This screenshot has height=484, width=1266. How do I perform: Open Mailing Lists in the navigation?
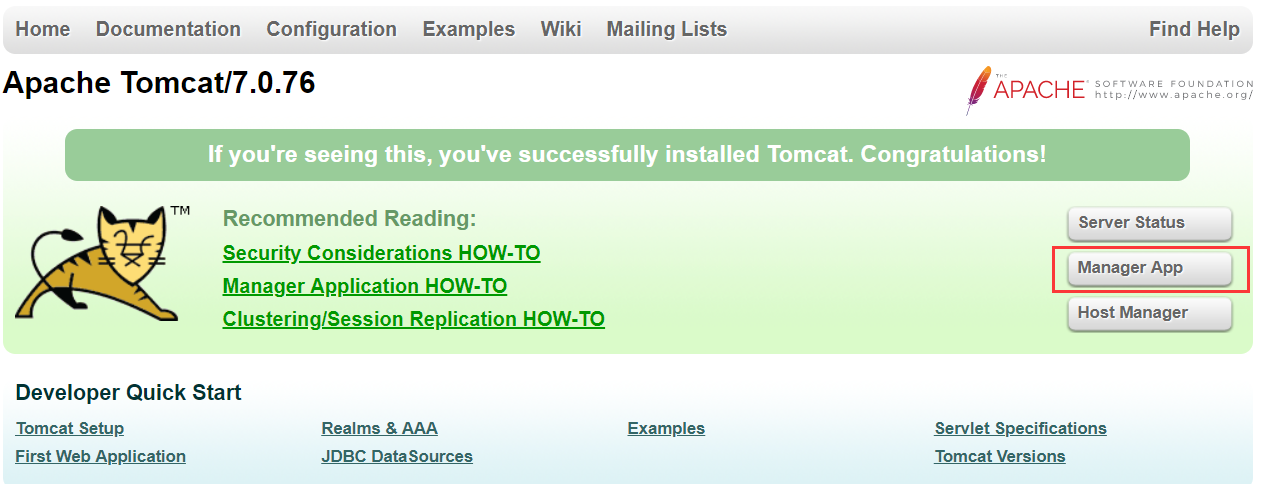pyautogui.click(x=667, y=29)
